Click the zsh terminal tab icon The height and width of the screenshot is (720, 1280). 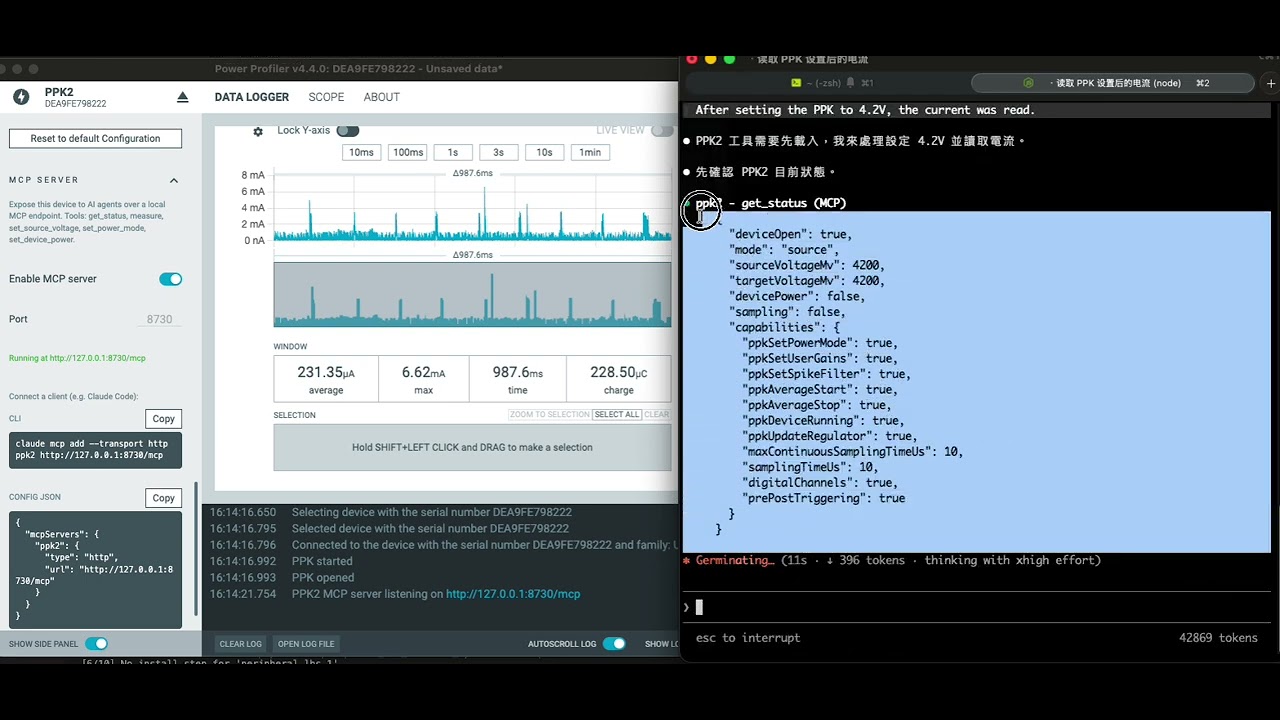coord(796,83)
